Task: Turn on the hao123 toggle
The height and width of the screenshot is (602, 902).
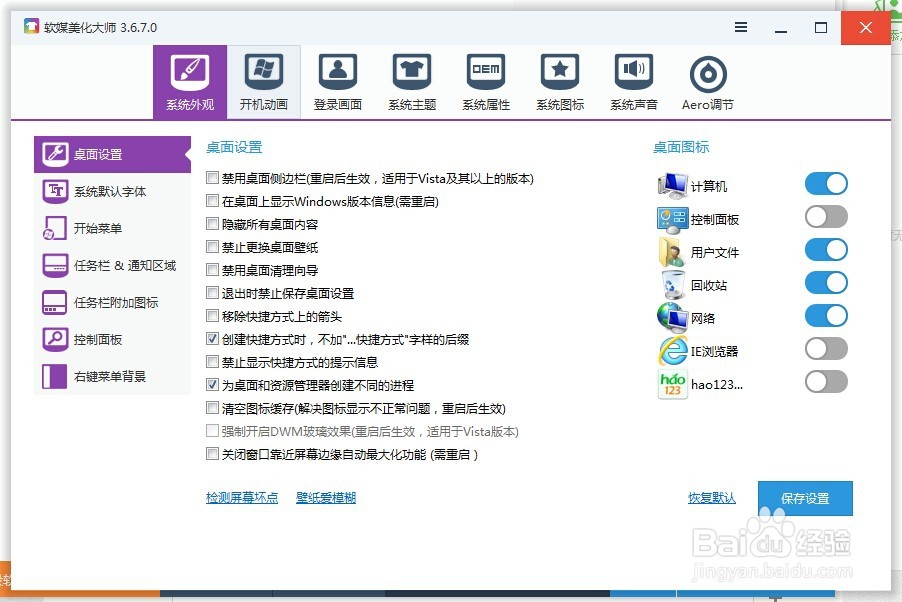Action: [826, 382]
